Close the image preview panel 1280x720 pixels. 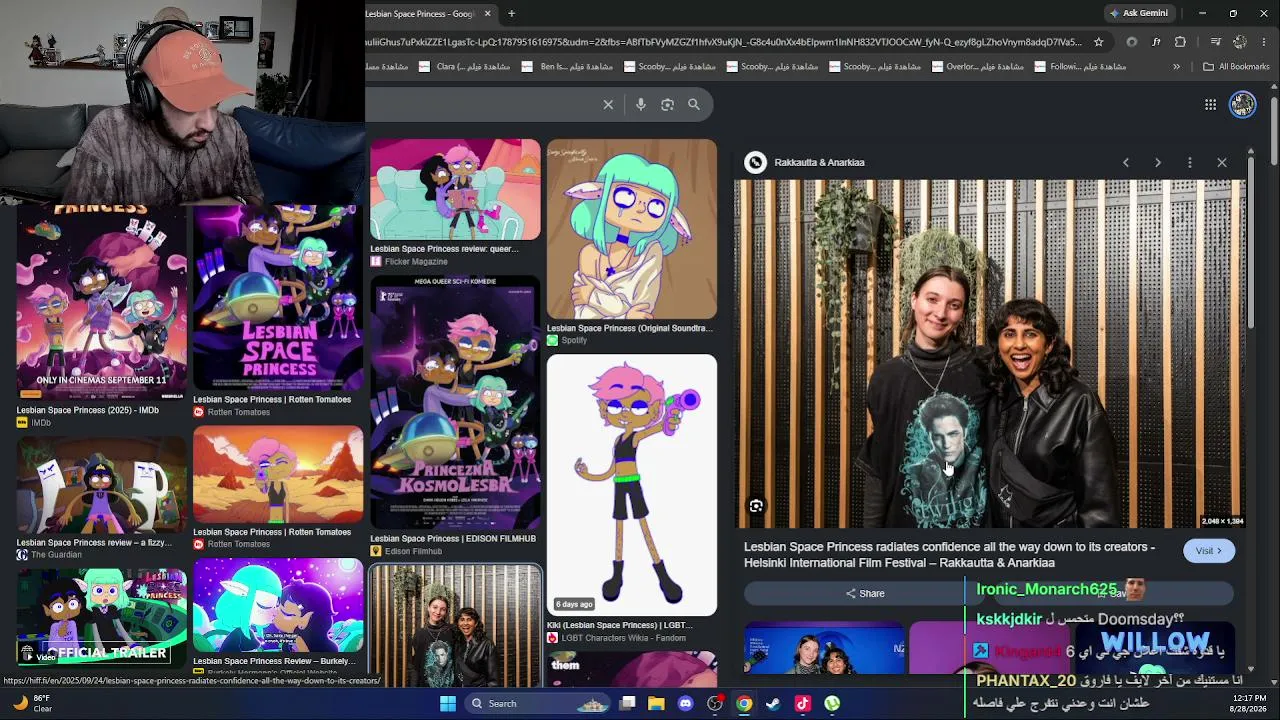[x=1222, y=162]
